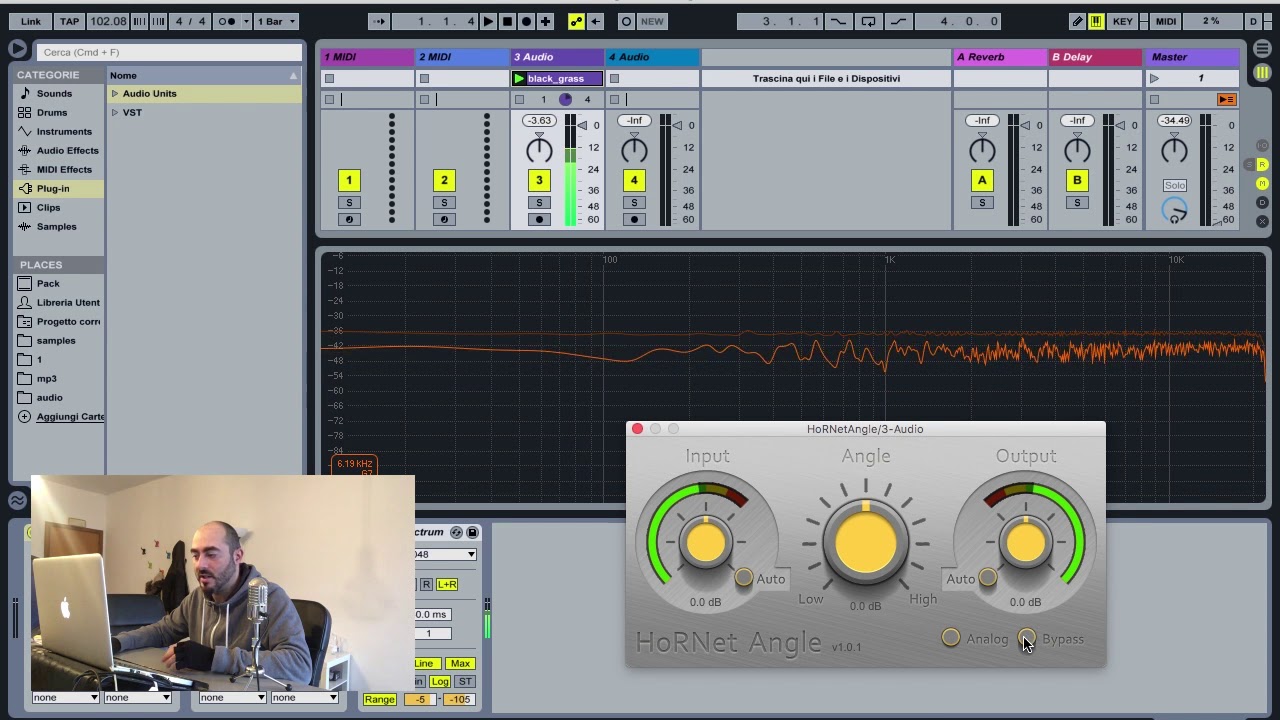
Task: Toggle the Analog switch in HoRNet Angle
Action: pos(951,638)
